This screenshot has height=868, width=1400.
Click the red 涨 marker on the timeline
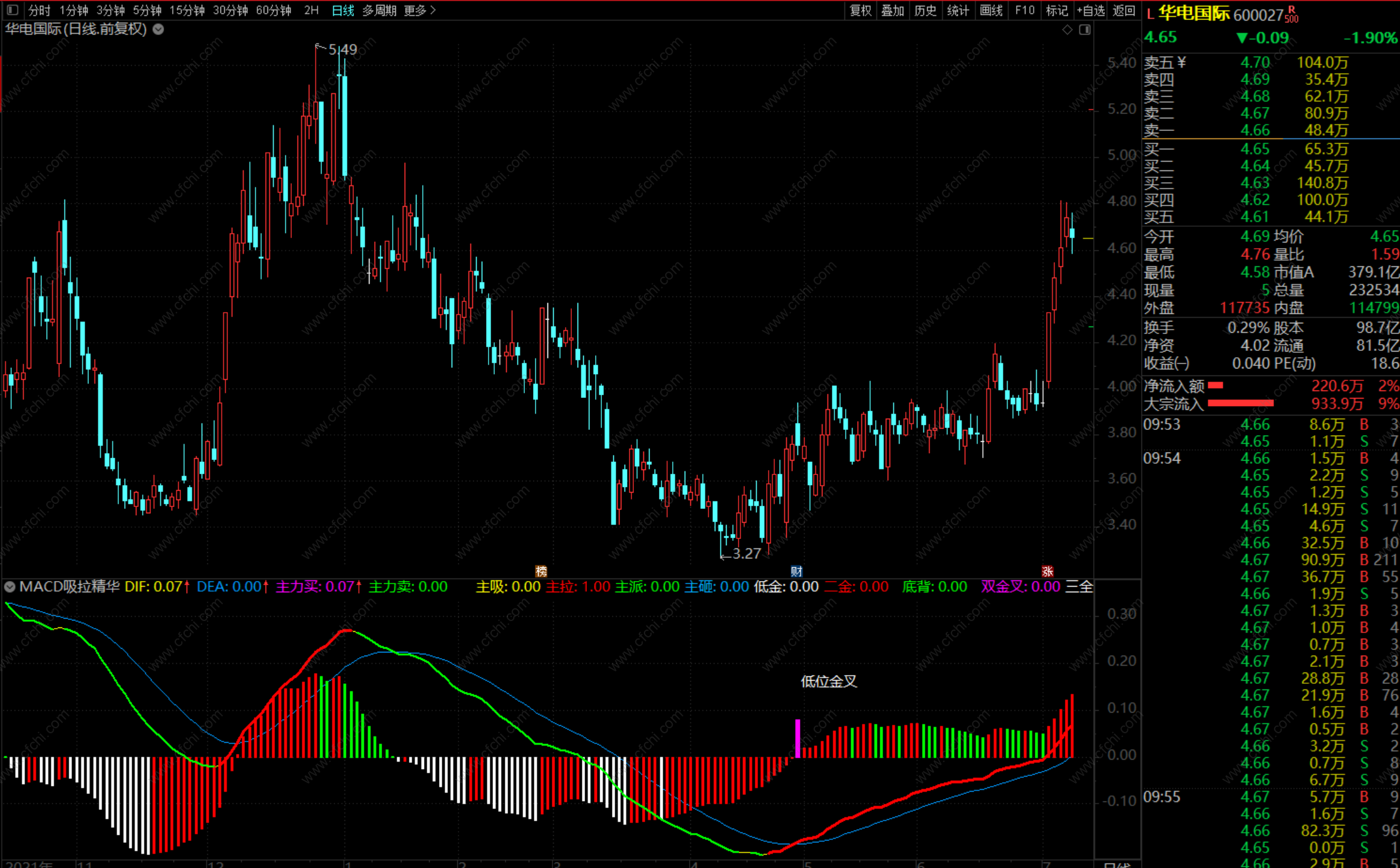point(1047,571)
